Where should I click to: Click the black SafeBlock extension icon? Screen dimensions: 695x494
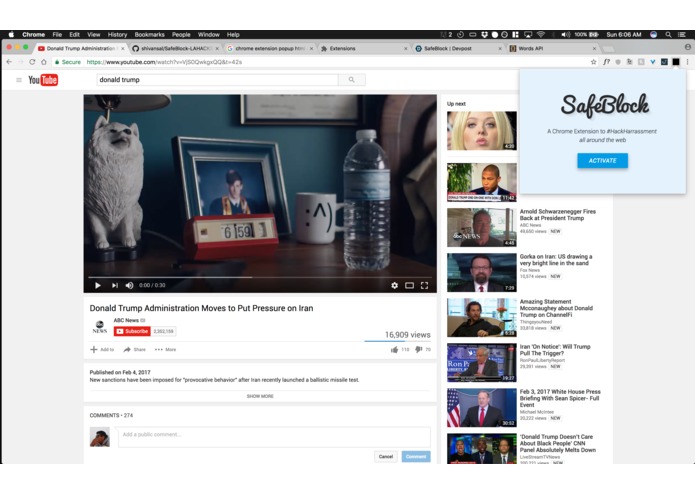coord(676,62)
